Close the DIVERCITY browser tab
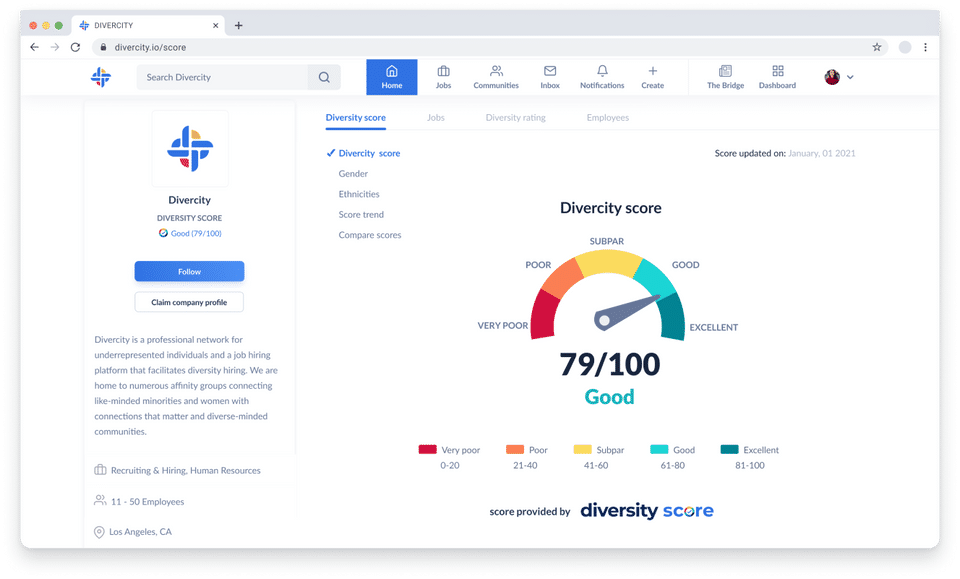Image resolution: width=960 pixels, height=579 pixels. click(216, 25)
